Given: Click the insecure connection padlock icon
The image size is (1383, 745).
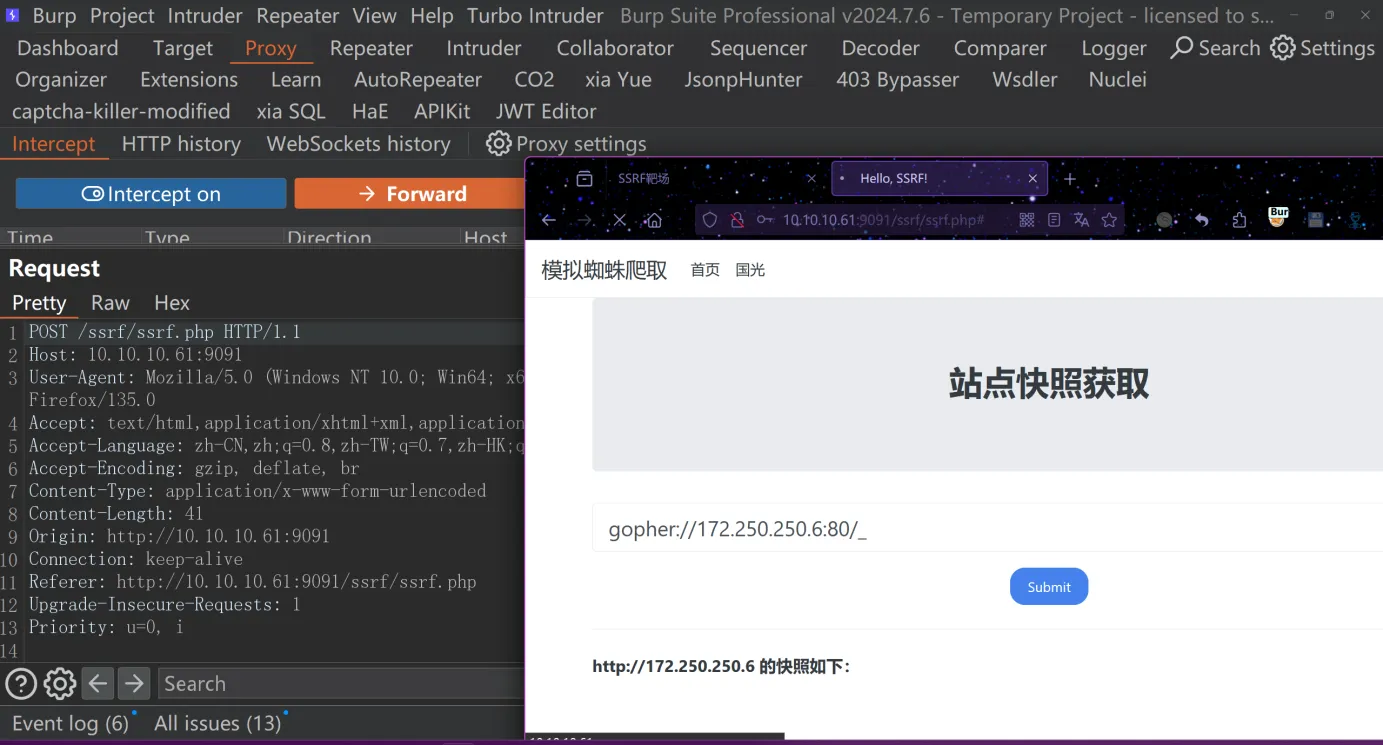Looking at the screenshot, I should (x=737, y=220).
